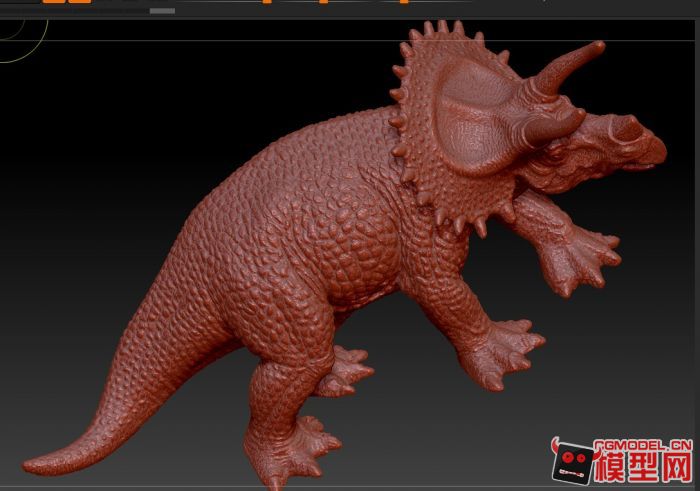This screenshot has width=700, height=491.
Task: Click the first orange slider marker at the top
Action: [266, 2]
